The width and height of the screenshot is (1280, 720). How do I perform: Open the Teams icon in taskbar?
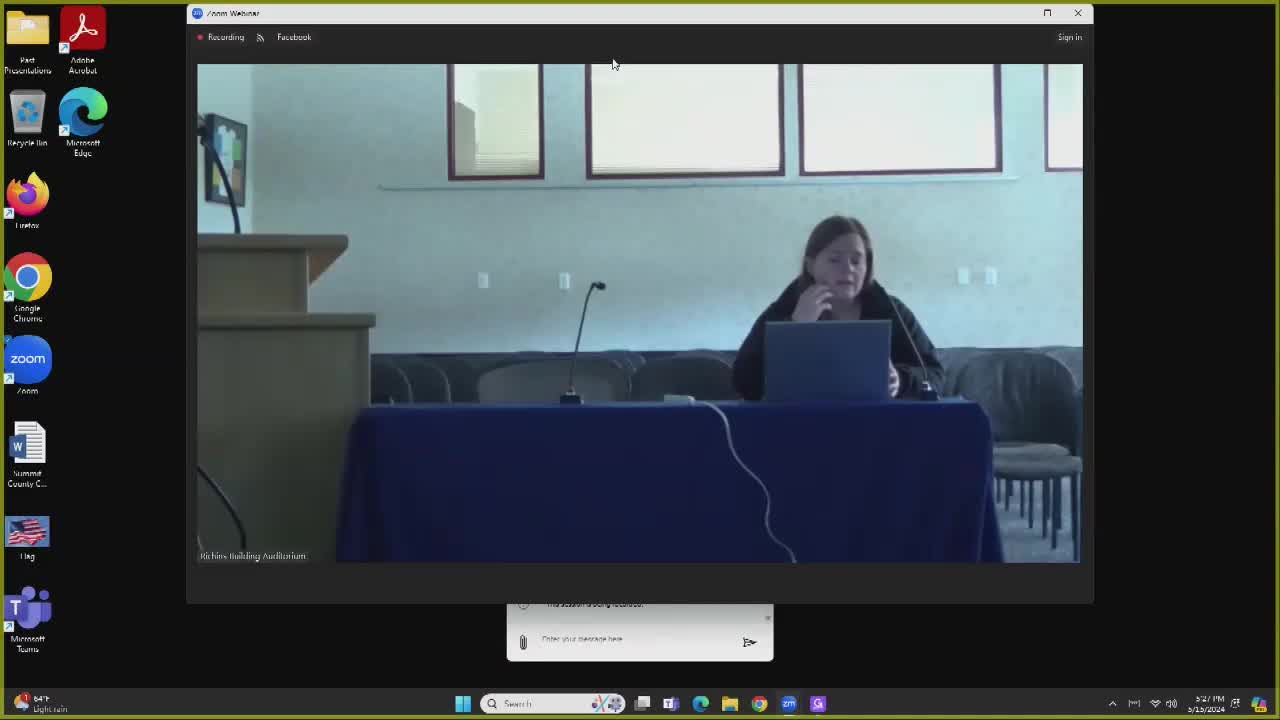[x=670, y=704]
